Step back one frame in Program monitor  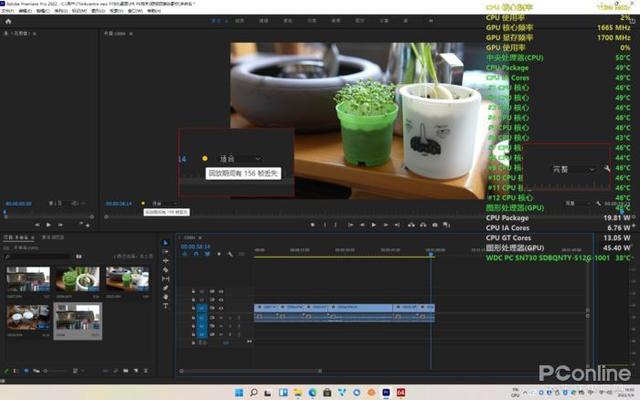[x=362, y=225]
